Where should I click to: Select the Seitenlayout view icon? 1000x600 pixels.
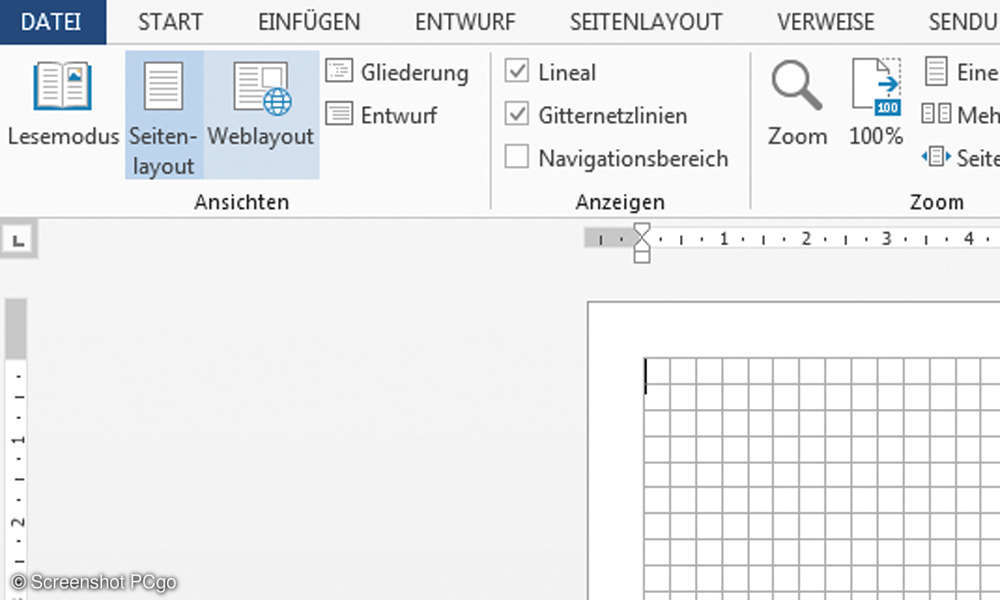[x=160, y=100]
